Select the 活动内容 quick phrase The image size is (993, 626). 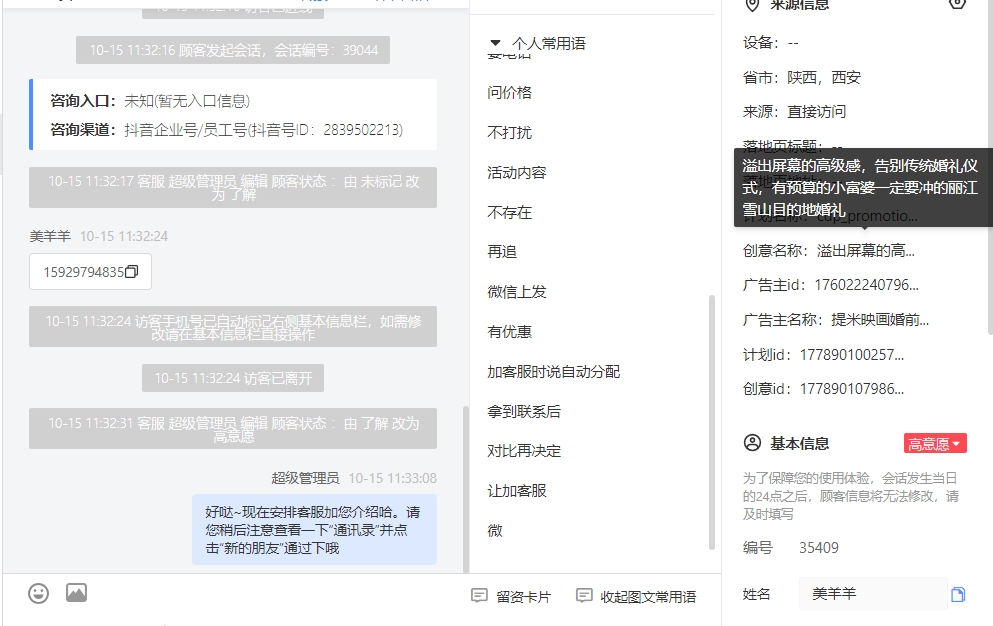point(517,172)
